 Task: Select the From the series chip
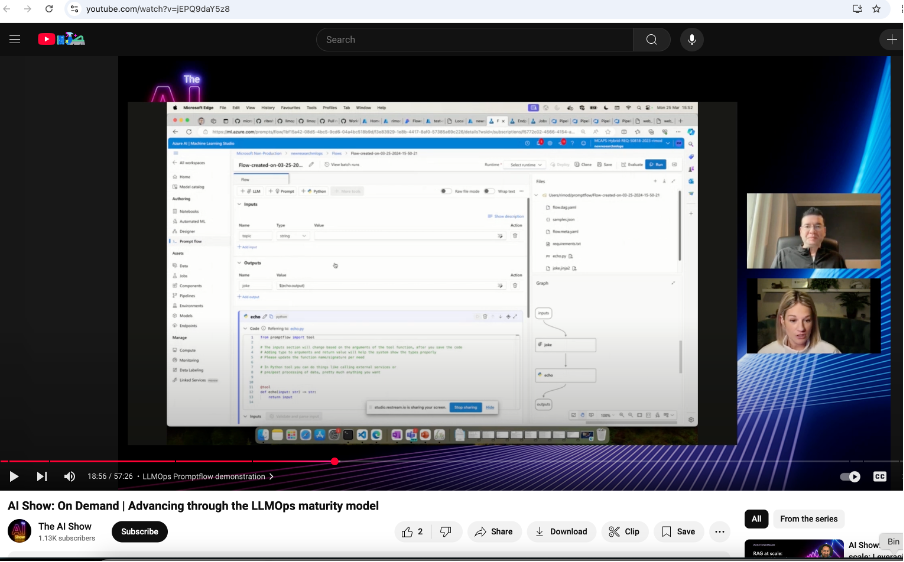pos(809,519)
